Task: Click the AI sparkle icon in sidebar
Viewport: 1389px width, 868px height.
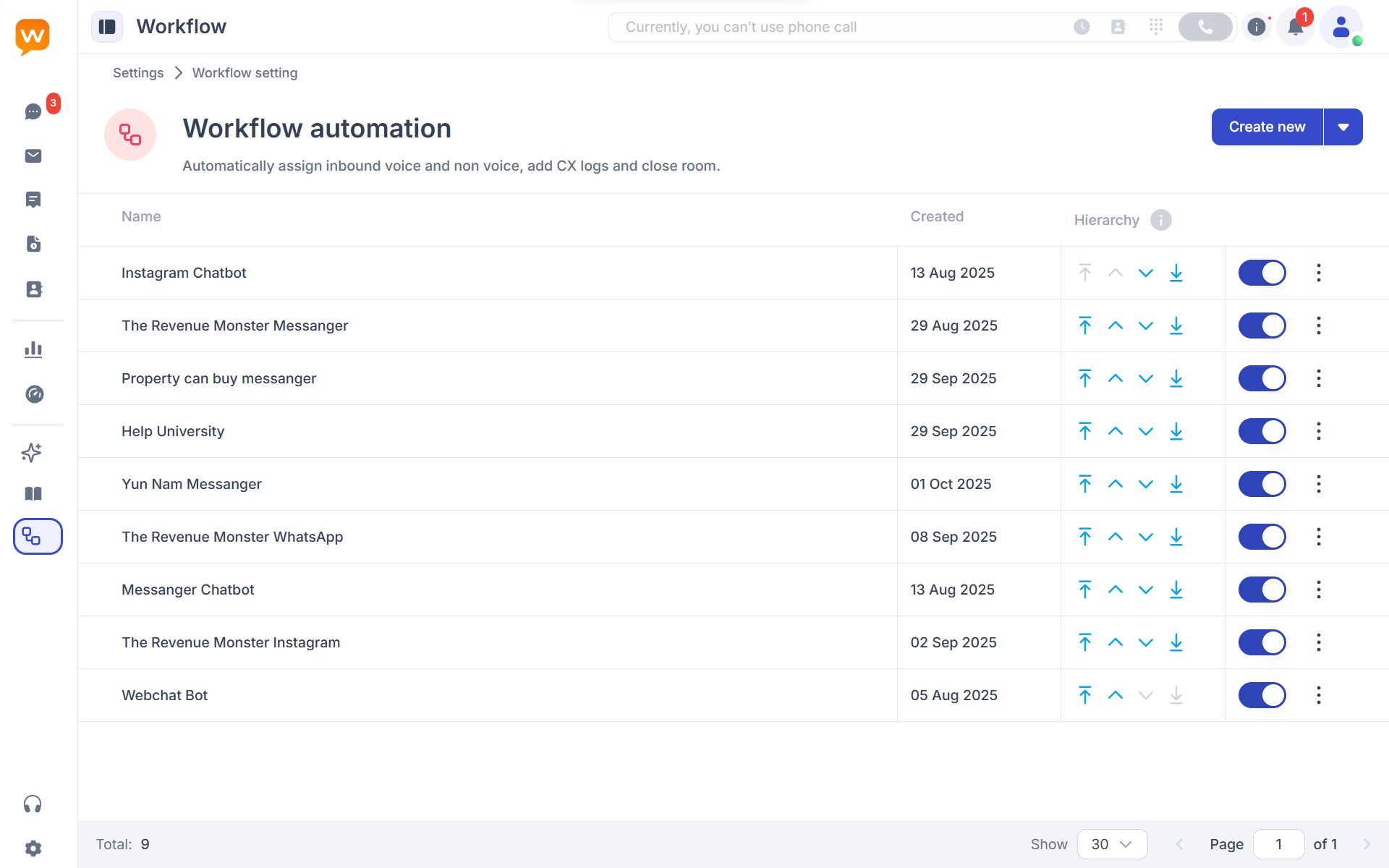Action: click(x=32, y=453)
